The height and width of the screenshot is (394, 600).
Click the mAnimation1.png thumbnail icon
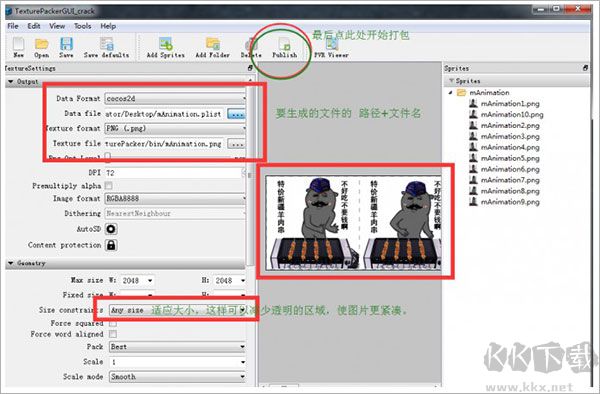coord(473,103)
